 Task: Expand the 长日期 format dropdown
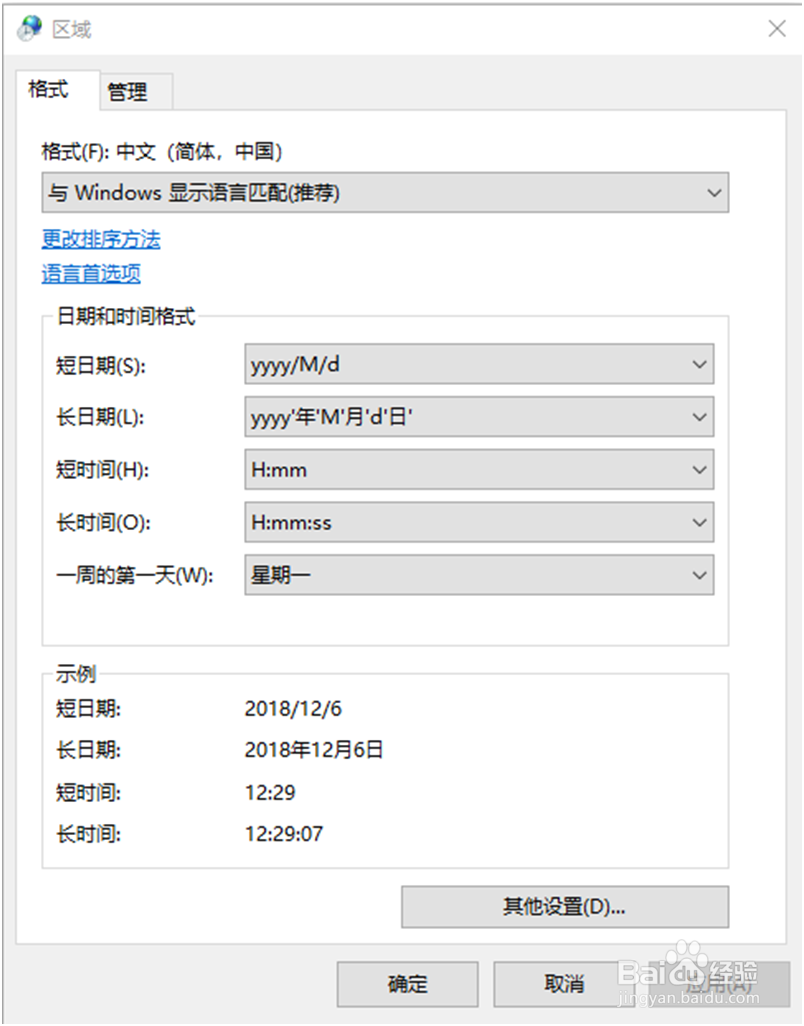[x=479, y=417]
